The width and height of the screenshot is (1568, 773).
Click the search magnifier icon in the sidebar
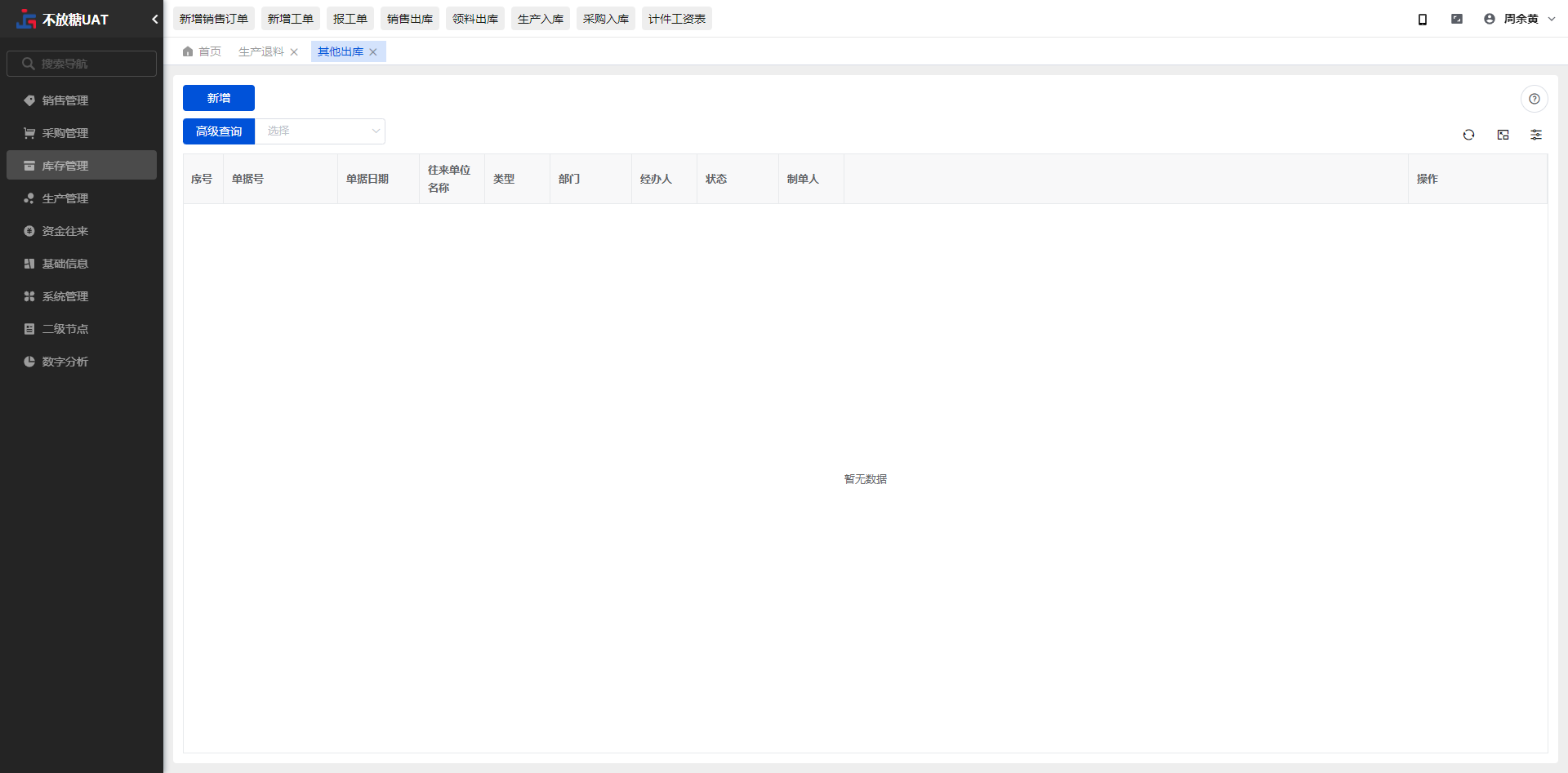tap(29, 64)
